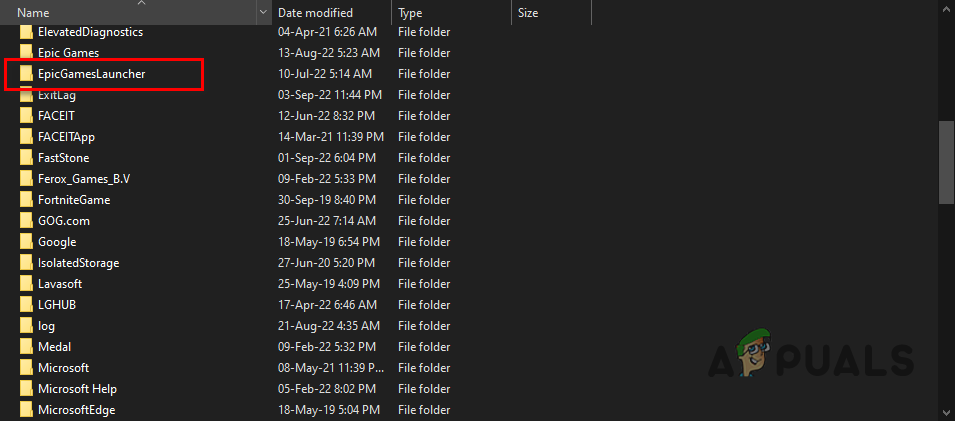Click the Medal folder icon
Screen dimensions: 955x421
26,347
